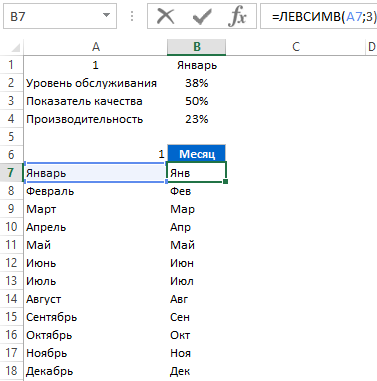Select column B header
The image size is (377, 381).
pos(196,47)
